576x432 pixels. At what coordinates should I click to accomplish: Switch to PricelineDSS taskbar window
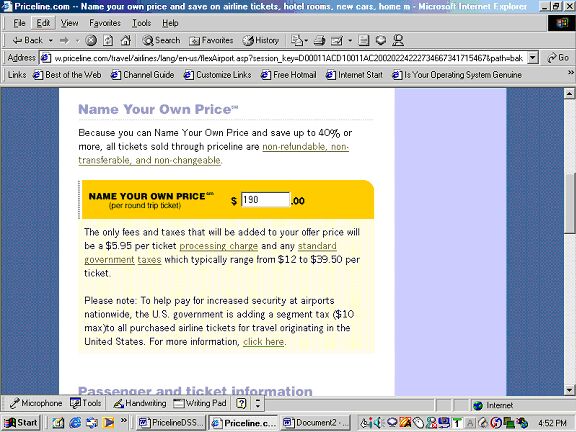point(170,423)
